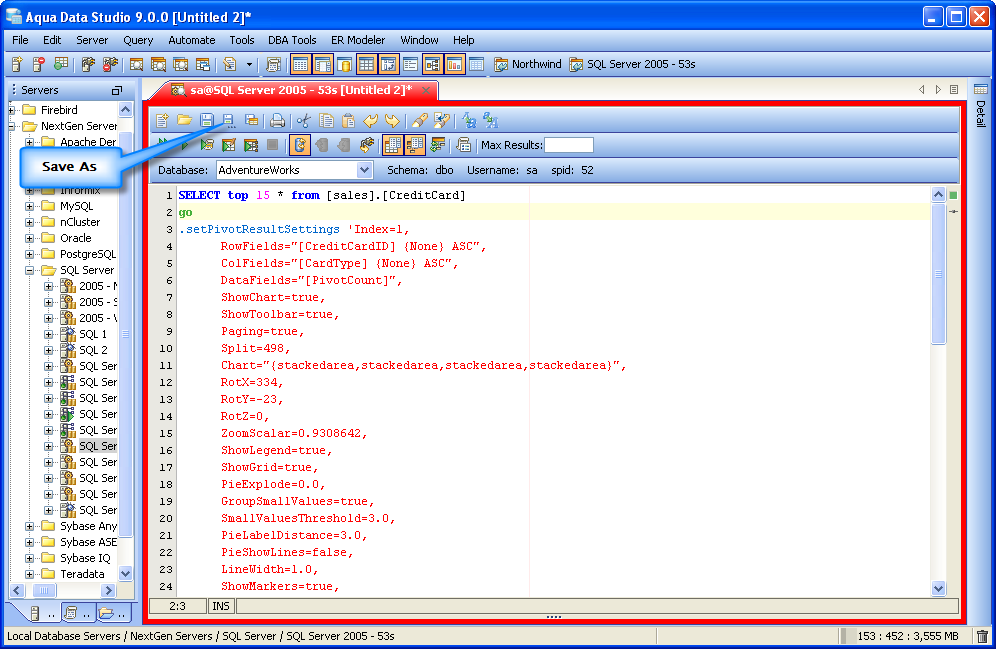
Task: Click the editor scroll down arrow
Action: (x=938, y=589)
